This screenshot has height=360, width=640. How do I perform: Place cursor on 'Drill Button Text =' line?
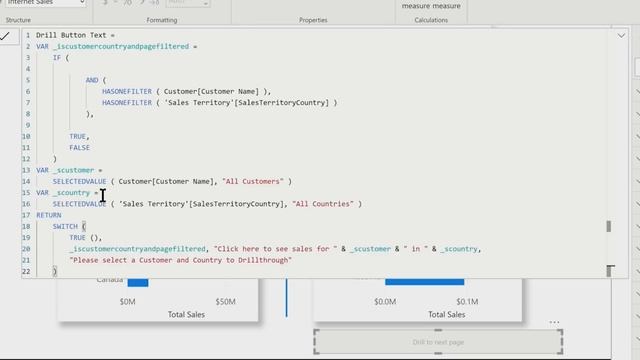coord(75,35)
